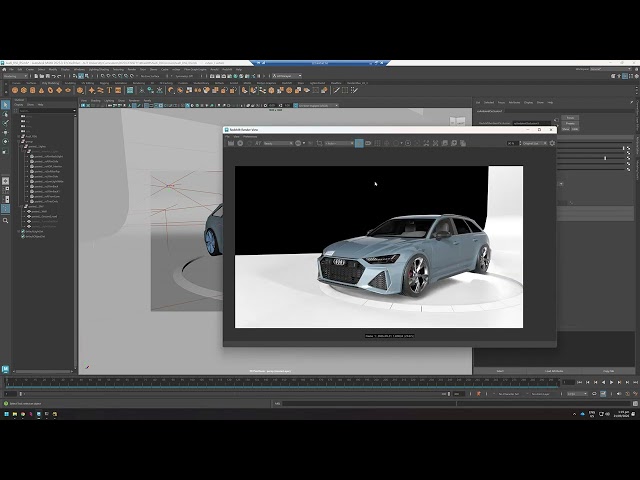Click the Focus button in Attribute Editor
The image size is (640, 480).
[x=570, y=118]
